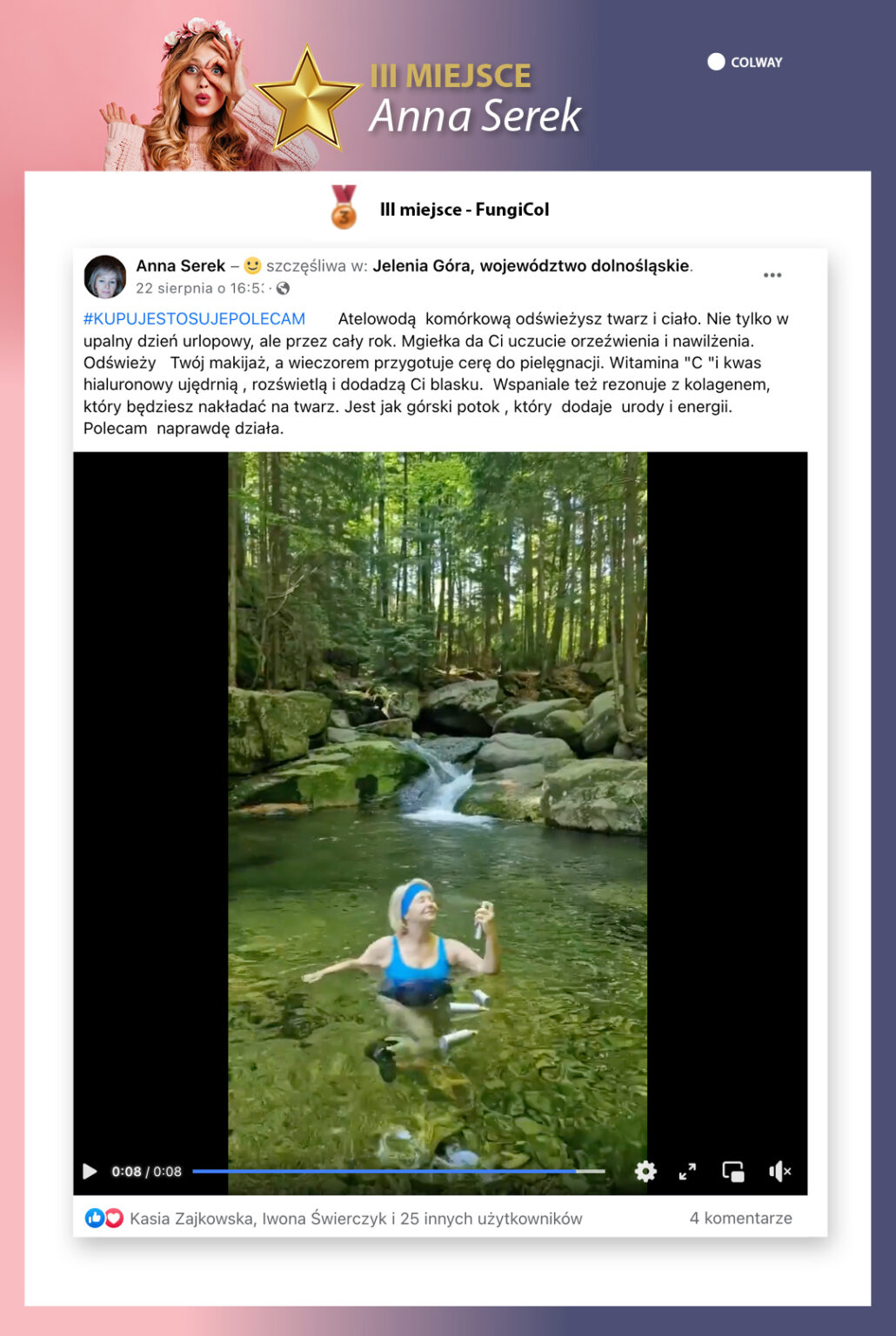Click the post timestamp 22 sierpnia
This screenshot has width=896, height=1336.
pos(199,289)
